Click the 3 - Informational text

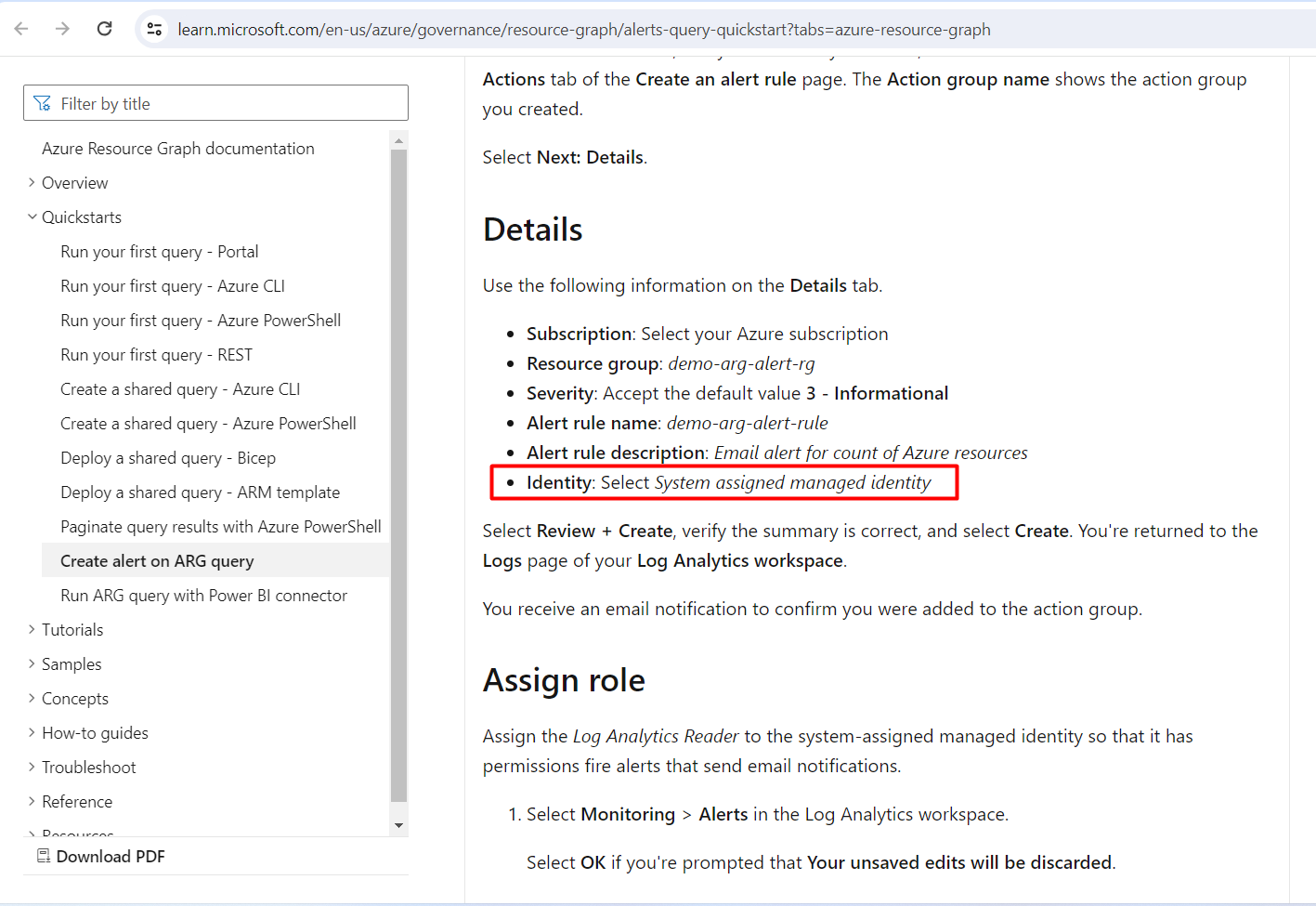(x=877, y=393)
